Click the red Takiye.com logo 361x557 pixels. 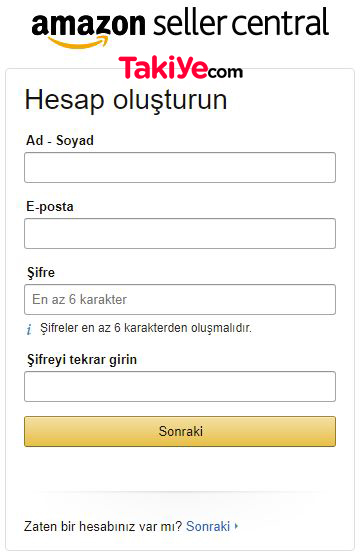click(180, 67)
